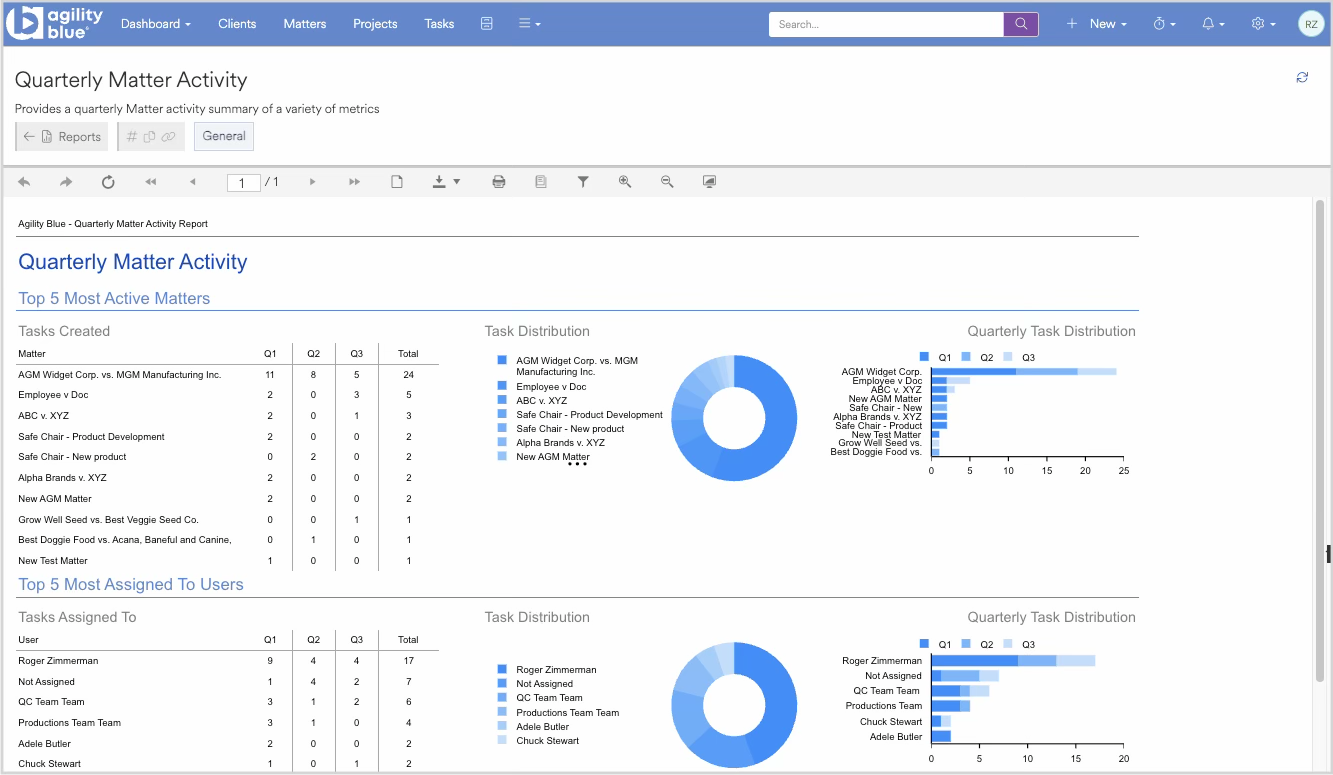
Task: Toggle Q1 legend in the users bar chart
Action: pyautogui.click(x=936, y=644)
